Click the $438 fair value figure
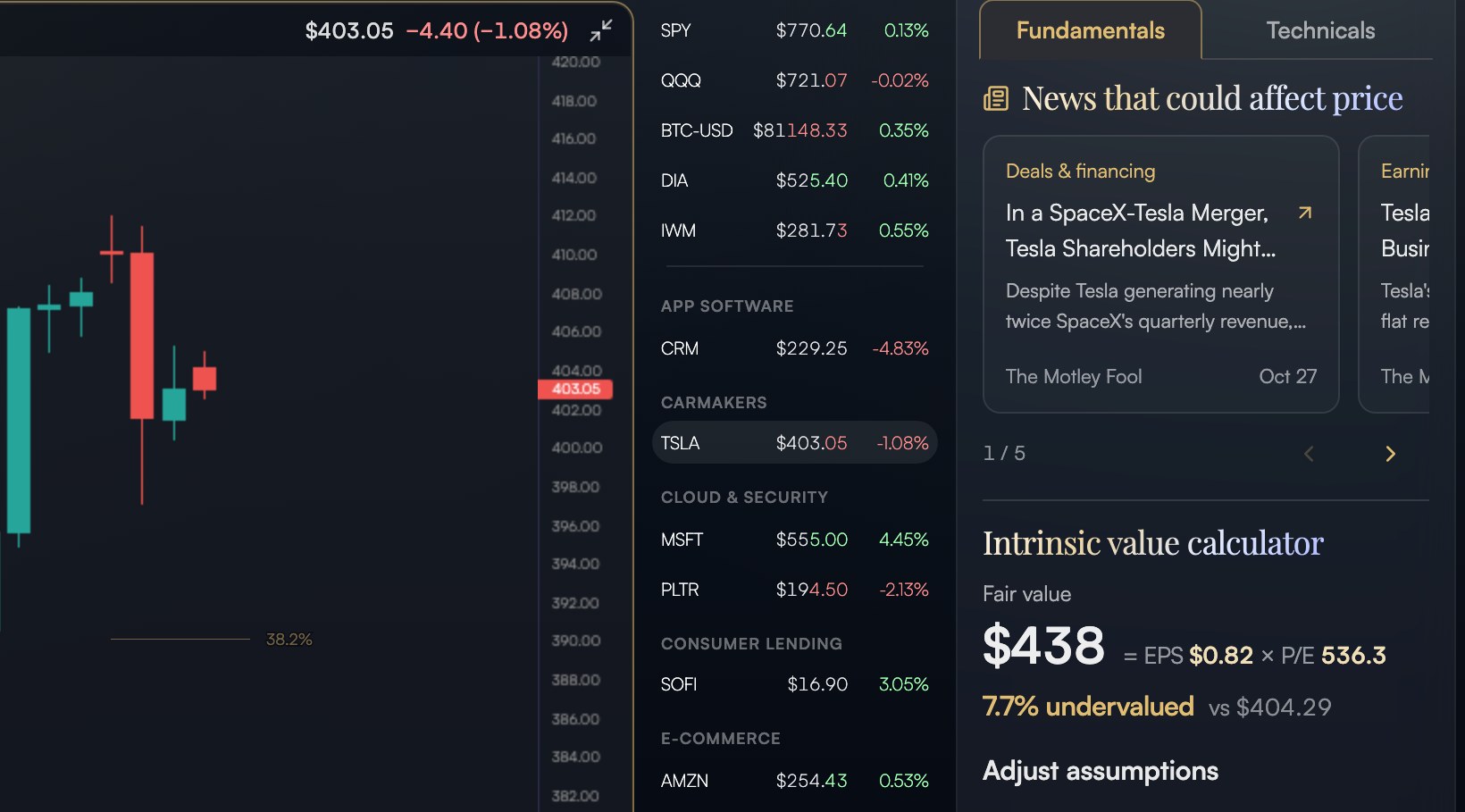1465x812 pixels. click(1043, 646)
